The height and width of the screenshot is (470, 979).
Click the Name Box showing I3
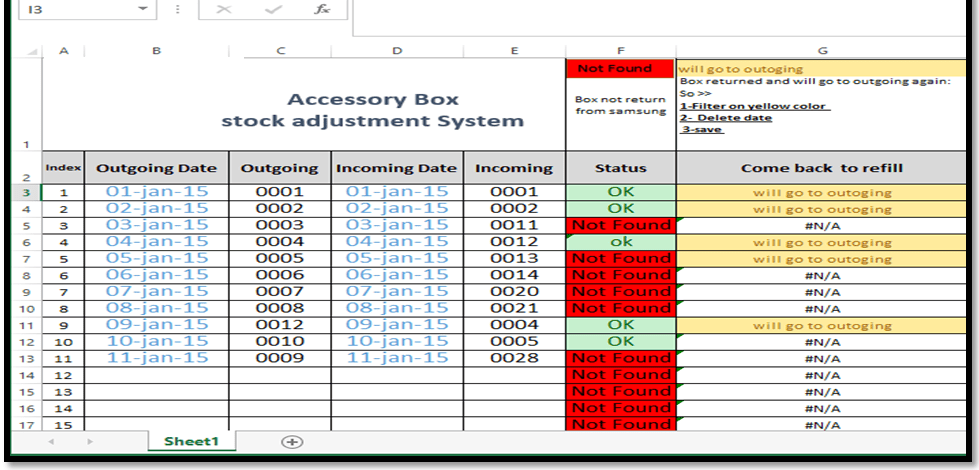coord(75,9)
